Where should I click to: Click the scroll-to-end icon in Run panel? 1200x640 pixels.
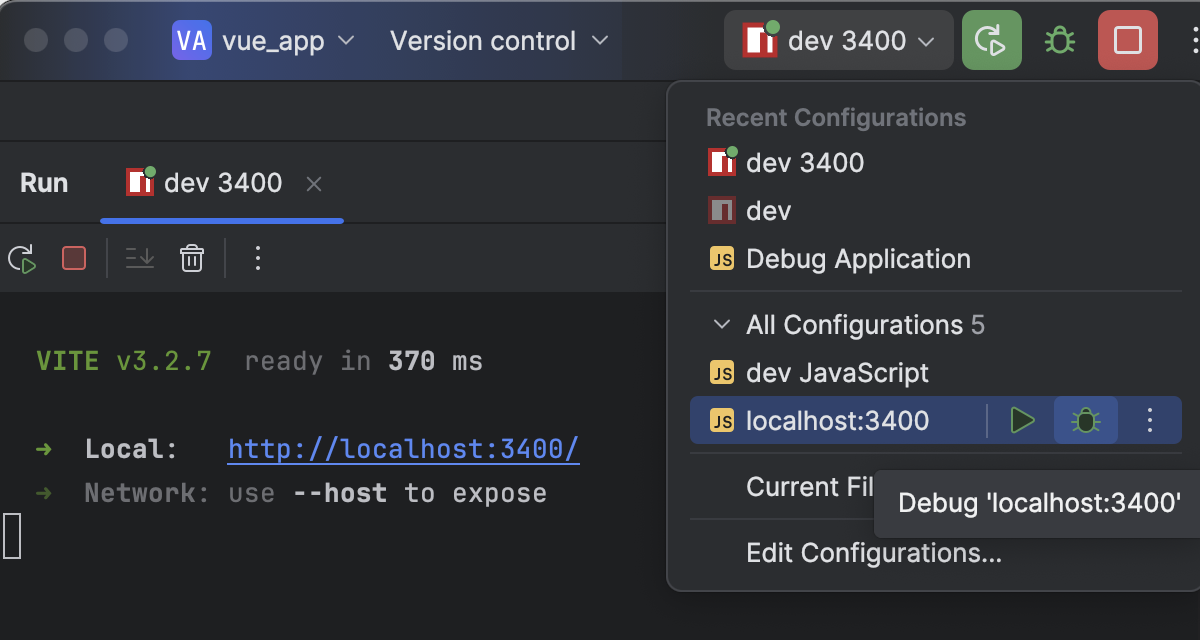139,258
